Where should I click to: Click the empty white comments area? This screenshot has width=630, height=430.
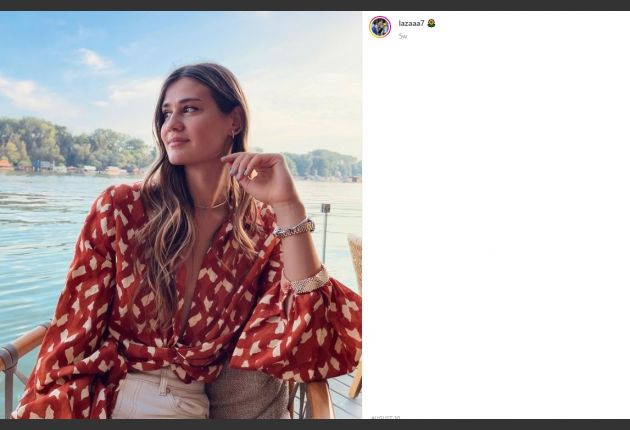click(x=495, y=220)
